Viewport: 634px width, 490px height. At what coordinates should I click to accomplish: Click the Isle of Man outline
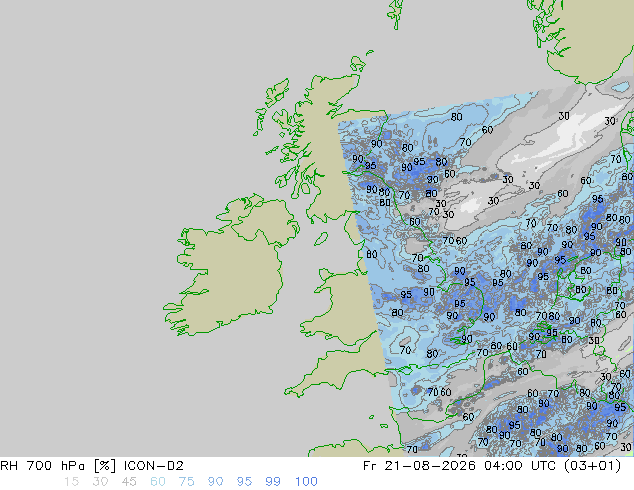point(321,239)
